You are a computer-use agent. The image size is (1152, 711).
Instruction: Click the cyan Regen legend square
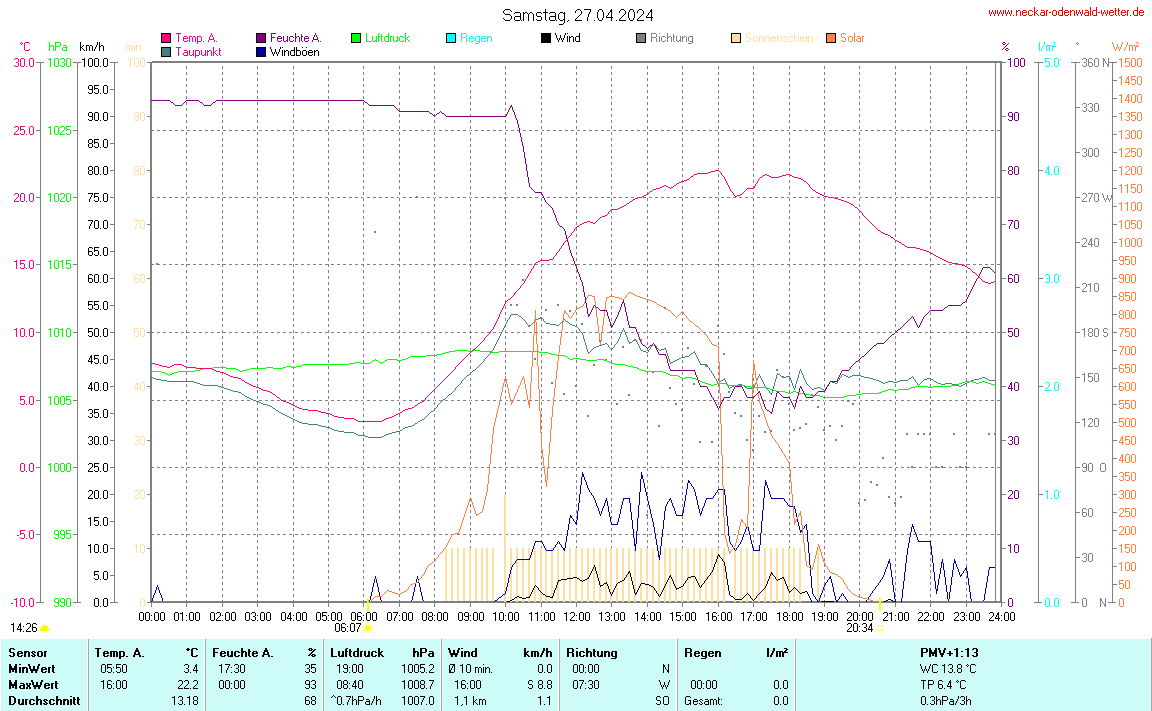[451, 38]
